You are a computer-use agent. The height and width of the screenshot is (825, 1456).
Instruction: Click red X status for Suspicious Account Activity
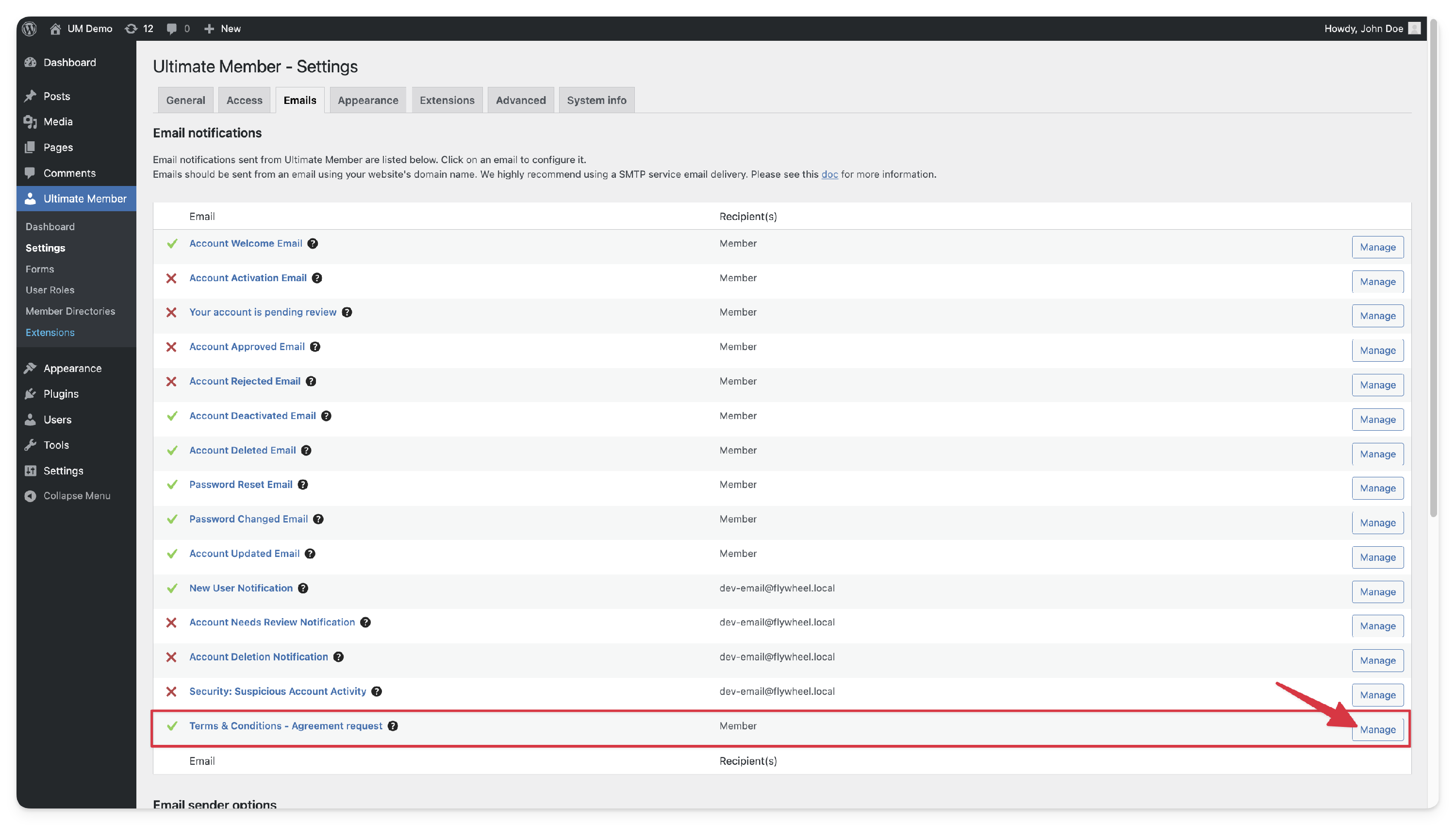[x=171, y=691]
